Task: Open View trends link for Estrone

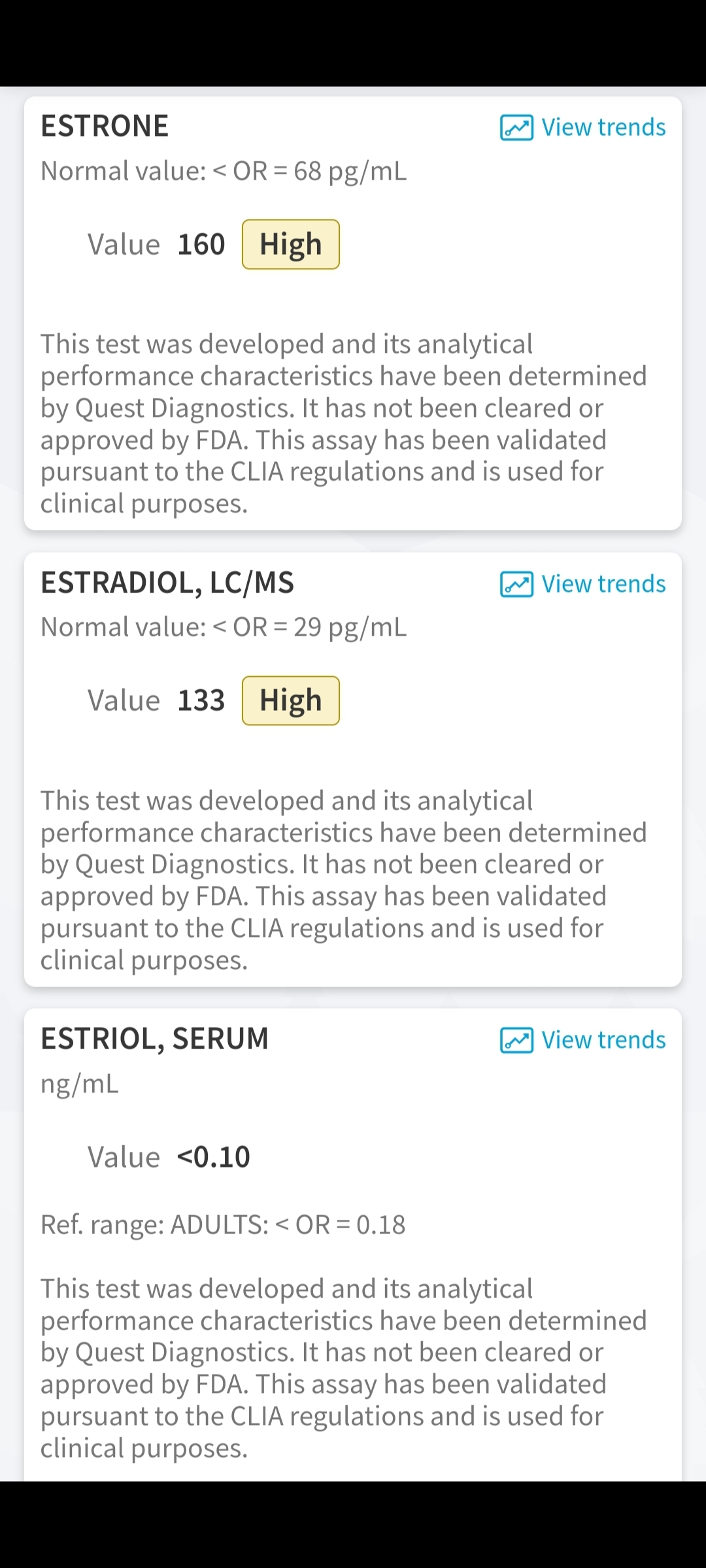Action: (583, 127)
